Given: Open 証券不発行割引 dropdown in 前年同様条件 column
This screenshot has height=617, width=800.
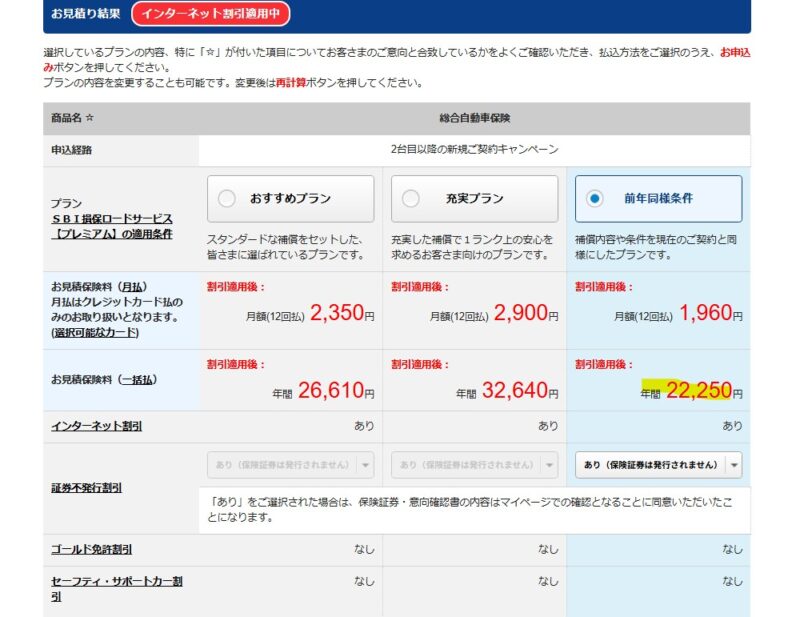Looking at the screenshot, I should pos(658,465).
